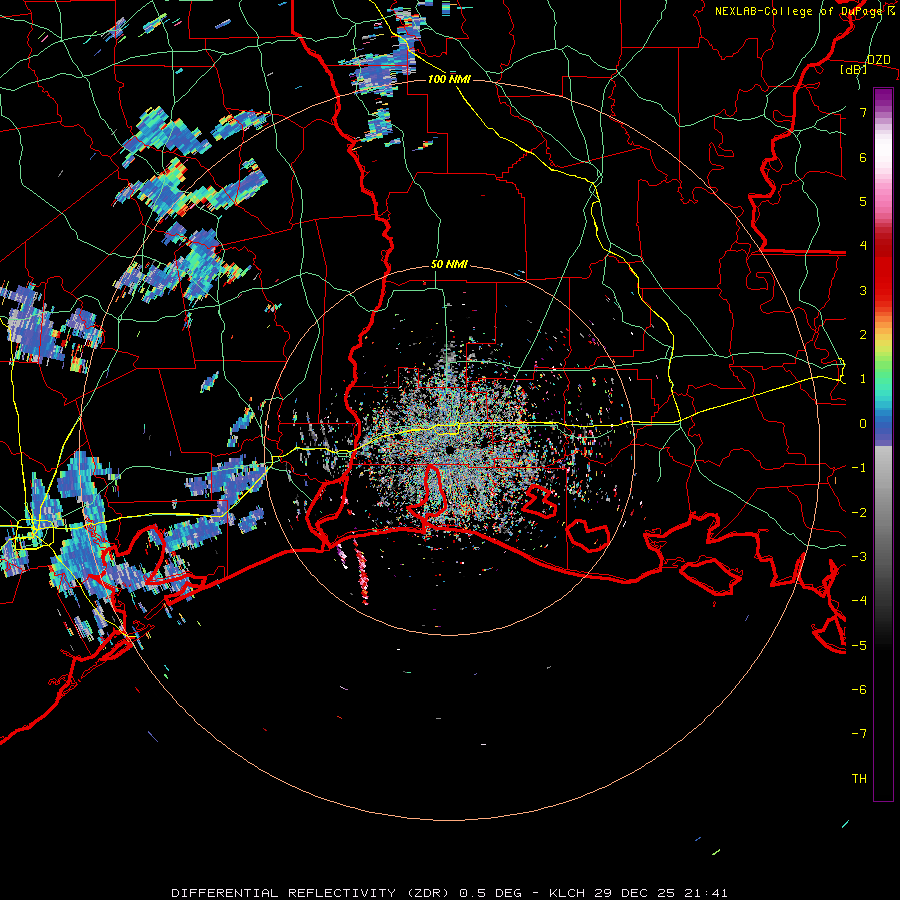Select the 5 value on scale

click(863, 201)
